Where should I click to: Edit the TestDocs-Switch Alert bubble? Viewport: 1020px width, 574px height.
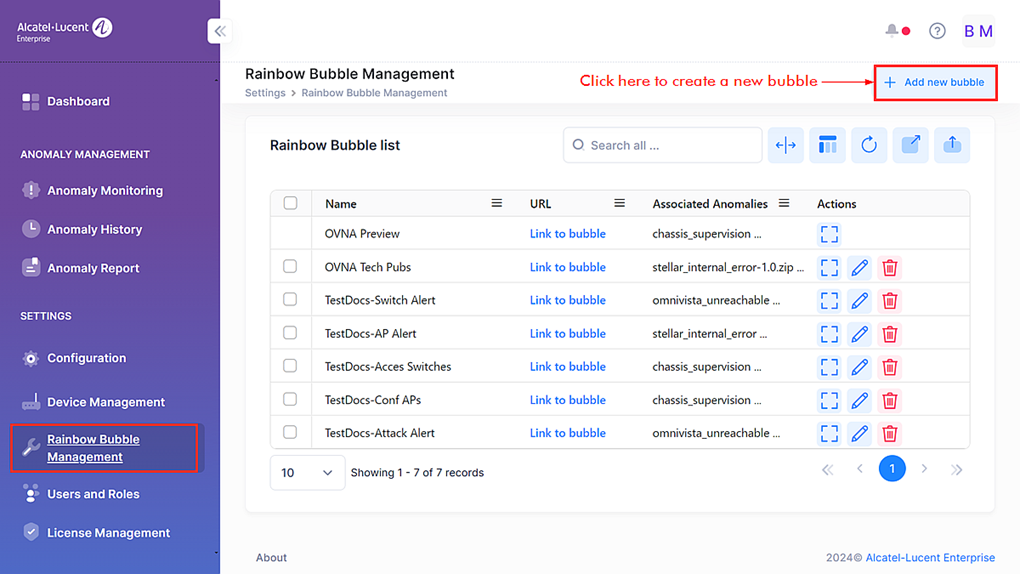pos(859,301)
